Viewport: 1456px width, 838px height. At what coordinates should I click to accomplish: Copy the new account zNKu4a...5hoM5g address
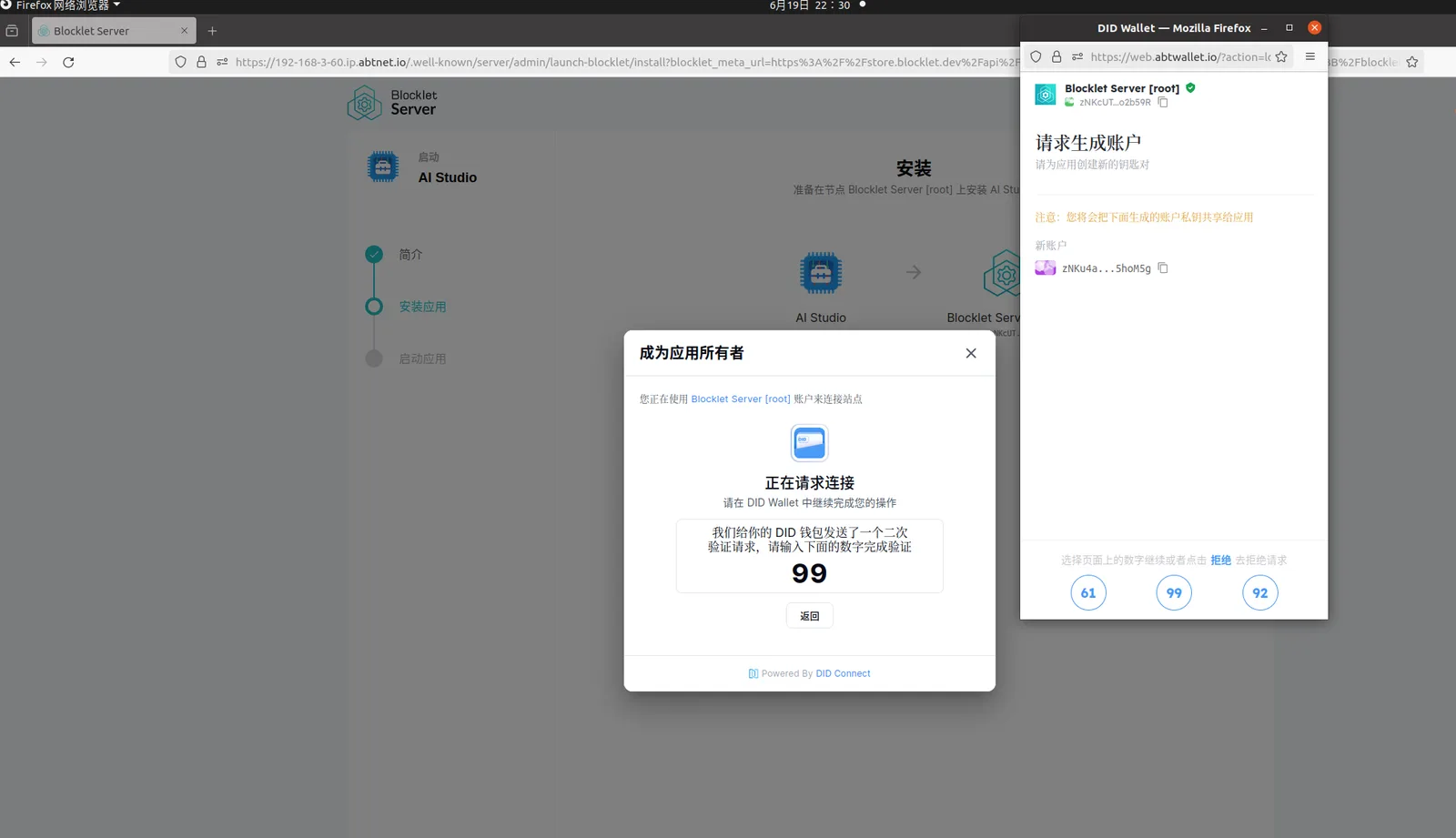1163,268
